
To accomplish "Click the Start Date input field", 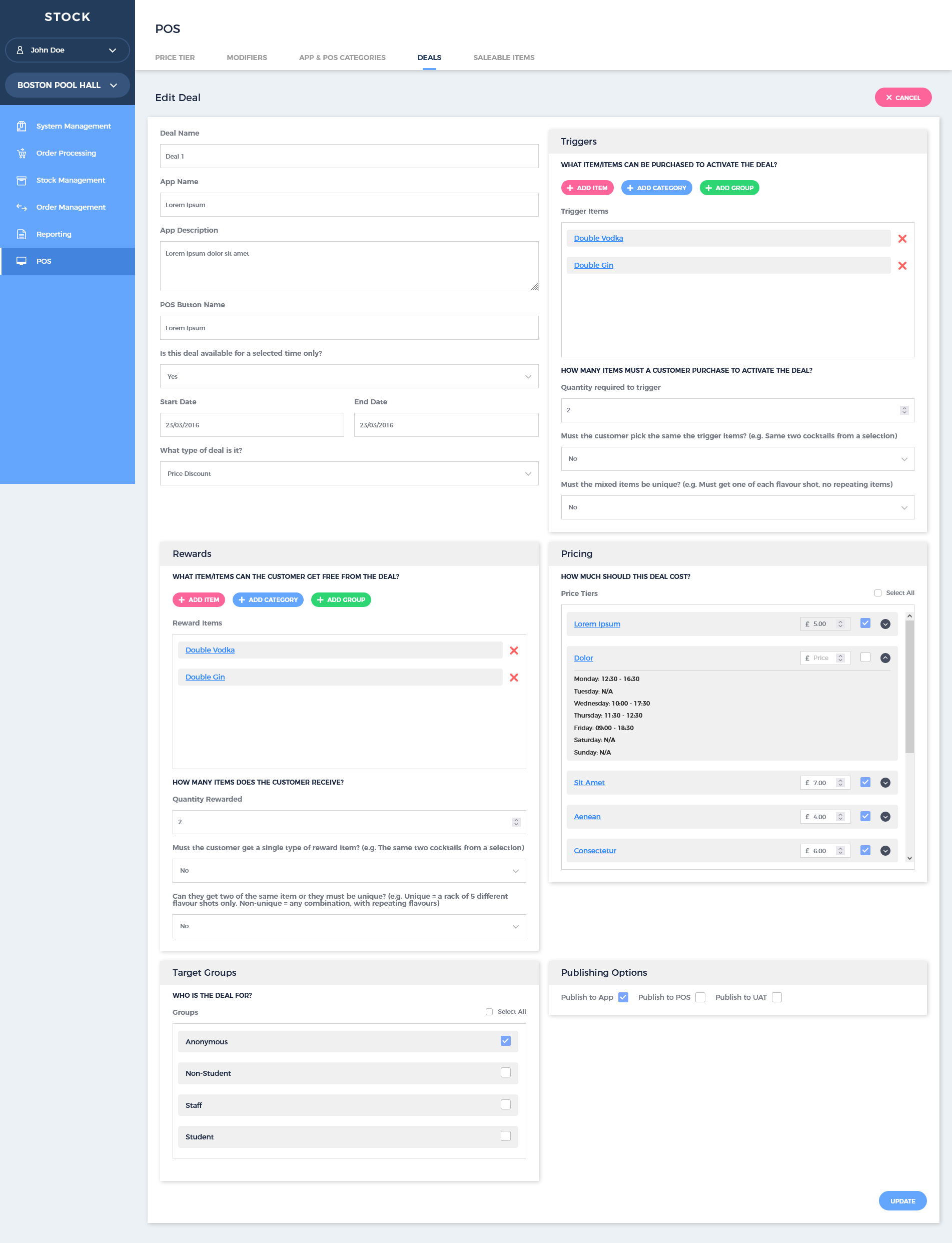I will 252,424.
